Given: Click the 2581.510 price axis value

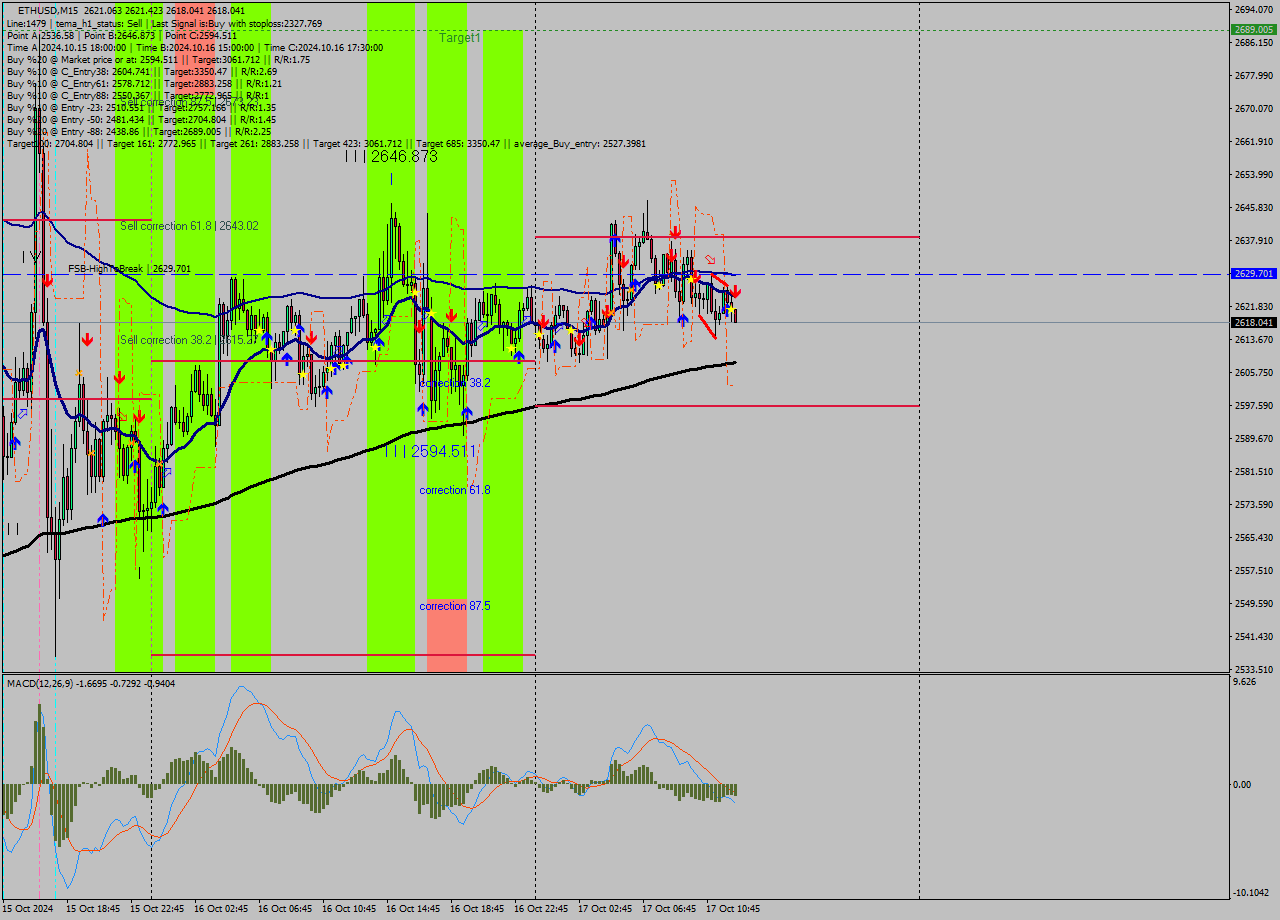Looking at the screenshot, I should point(1253,471).
